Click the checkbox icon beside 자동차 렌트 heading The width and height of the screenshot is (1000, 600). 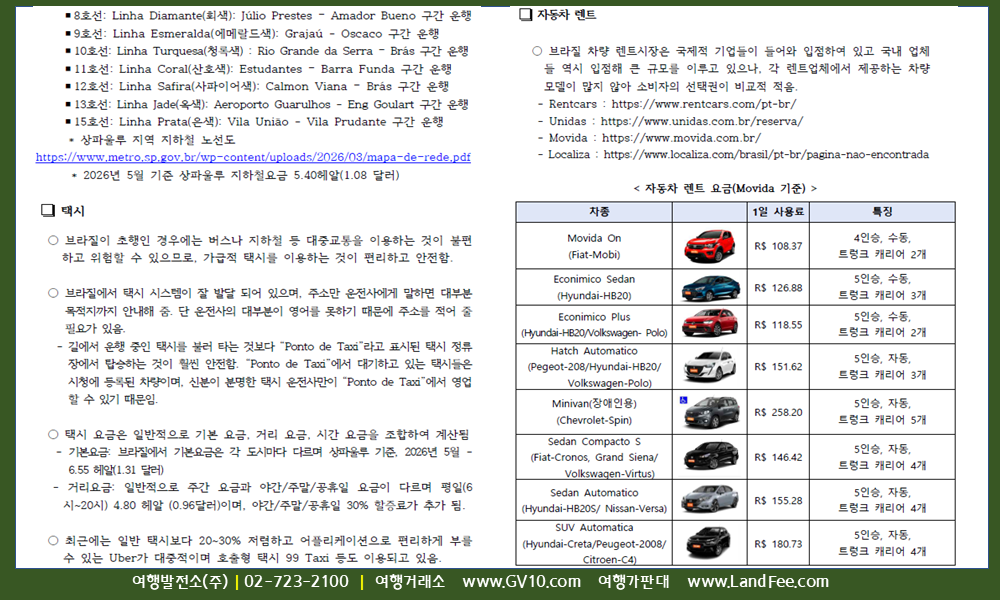click(x=526, y=15)
